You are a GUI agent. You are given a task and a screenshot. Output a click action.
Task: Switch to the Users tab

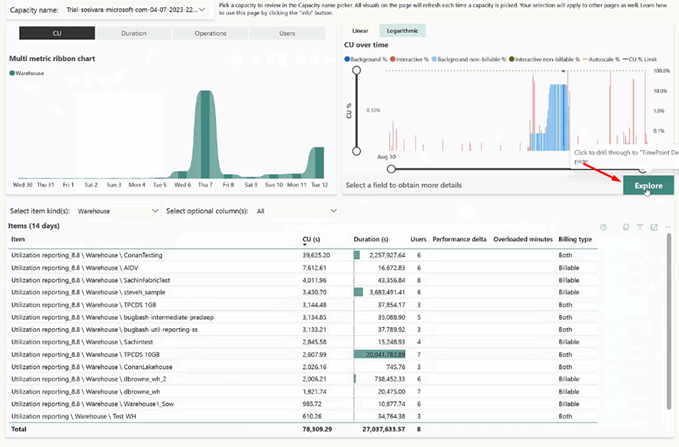[287, 33]
